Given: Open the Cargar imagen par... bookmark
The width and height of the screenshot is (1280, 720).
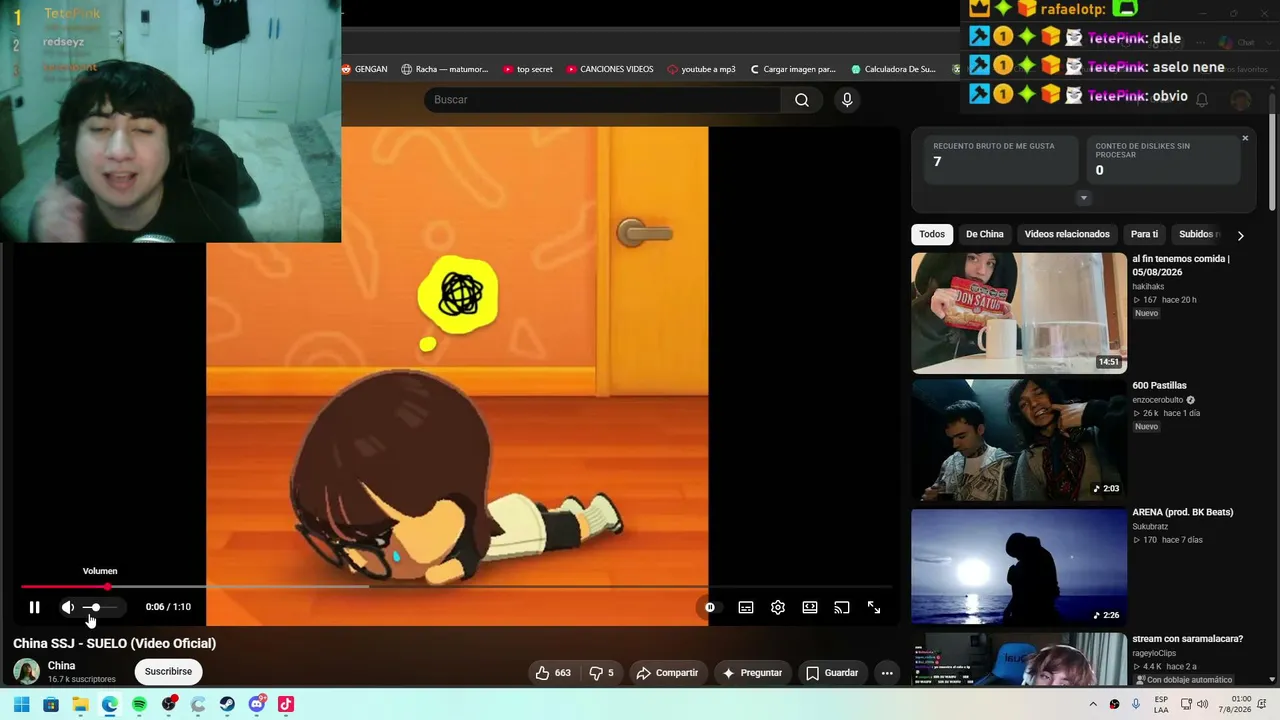Looking at the screenshot, I should click(x=792, y=69).
